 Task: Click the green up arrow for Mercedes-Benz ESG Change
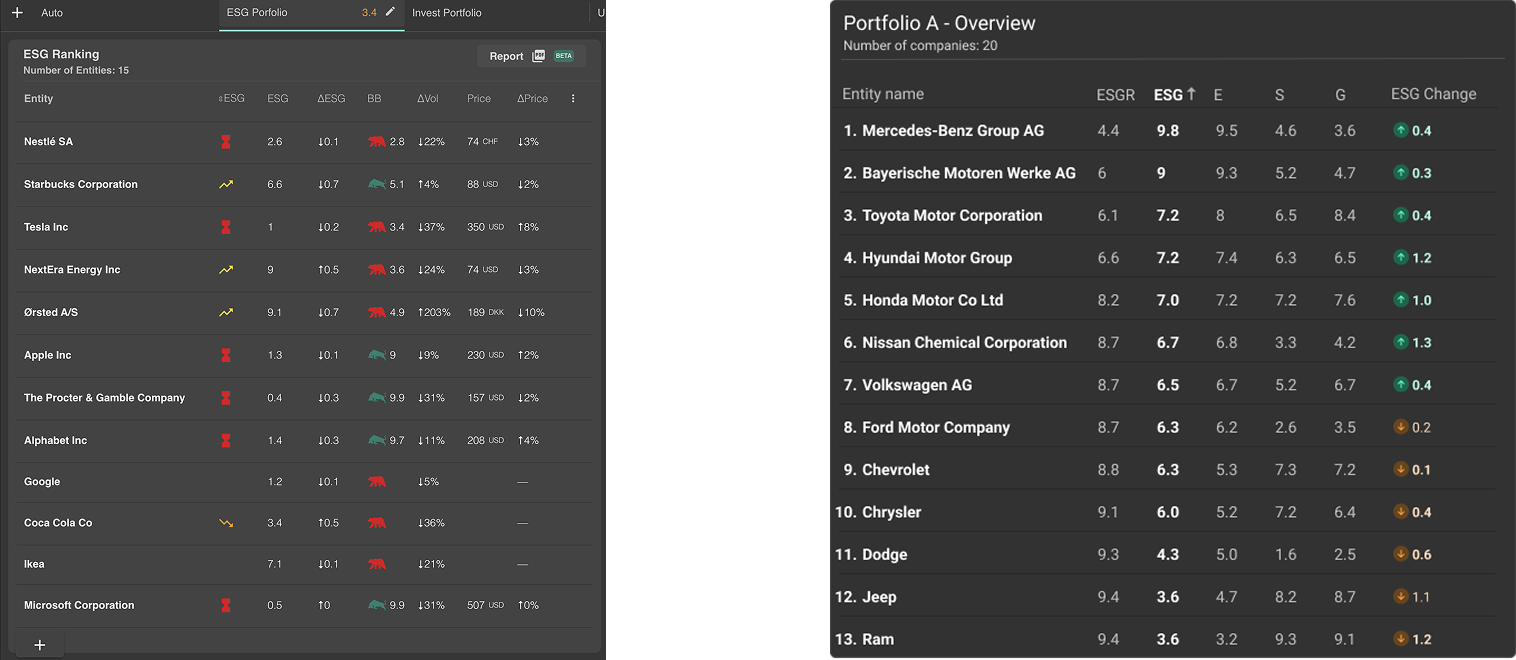(1400, 131)
